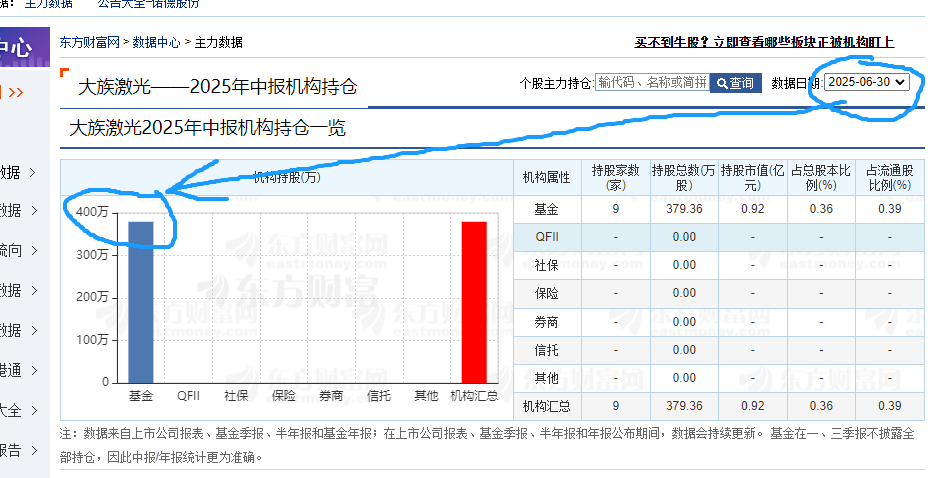This screenshot has height=478, width=938.
Task: Select the 券商 row label in table
Action: pos(547,322)
